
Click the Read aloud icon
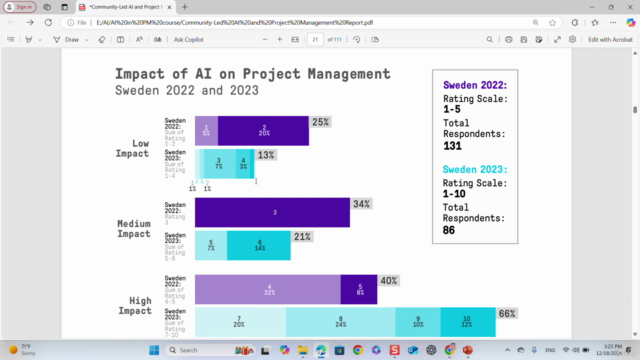point(139,40)
